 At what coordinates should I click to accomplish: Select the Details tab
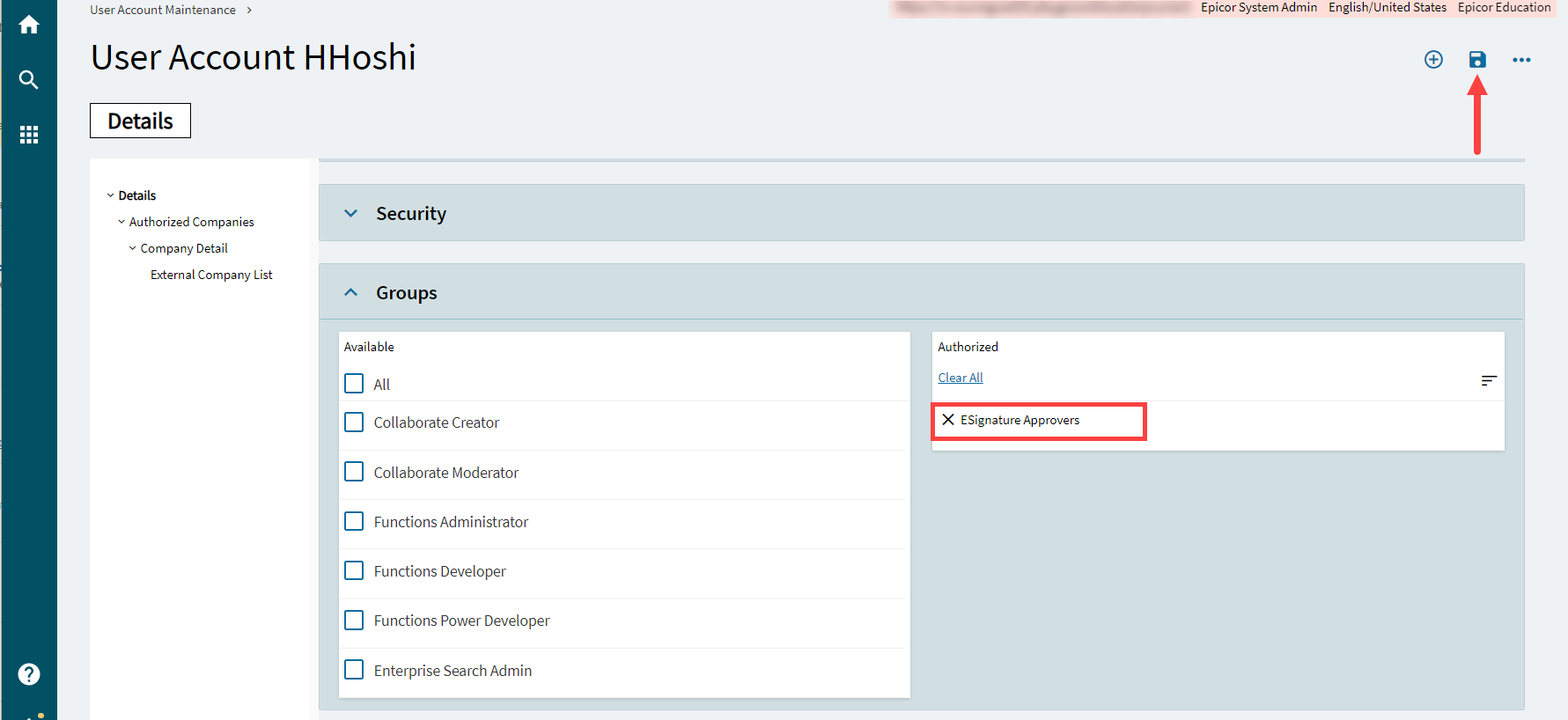[x=140, y=121]
